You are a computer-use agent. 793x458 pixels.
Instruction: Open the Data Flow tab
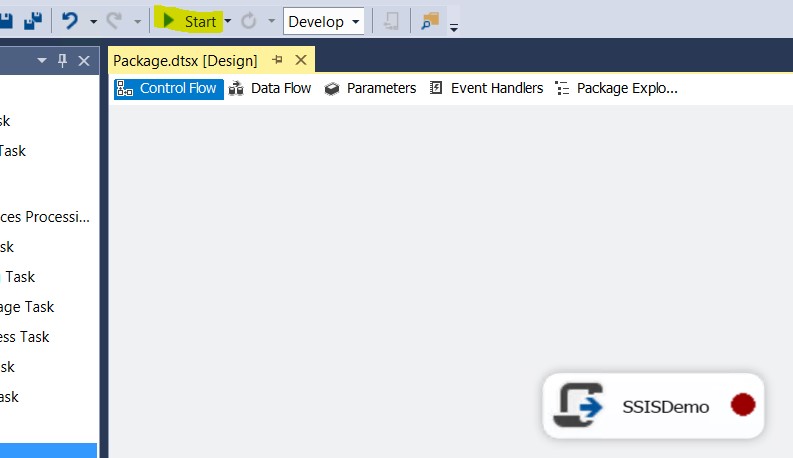point(270,88)
